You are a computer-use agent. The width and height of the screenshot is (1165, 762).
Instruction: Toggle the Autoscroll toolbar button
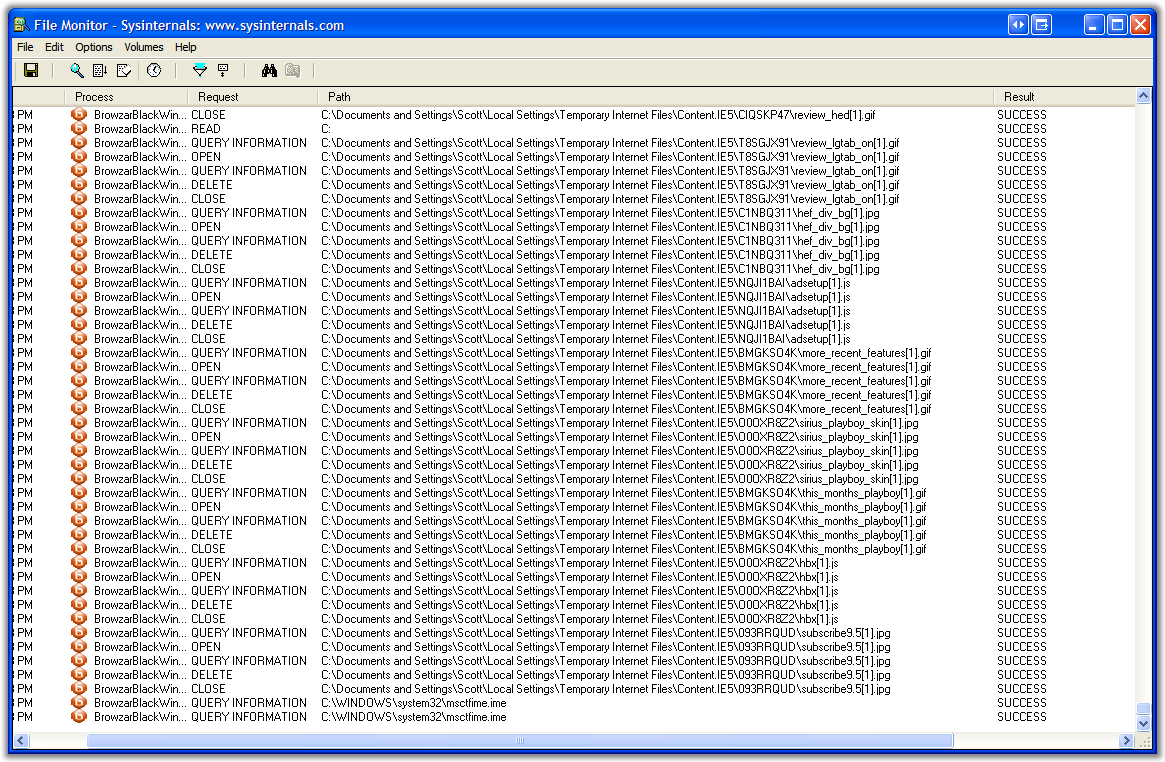coord(100,71)
